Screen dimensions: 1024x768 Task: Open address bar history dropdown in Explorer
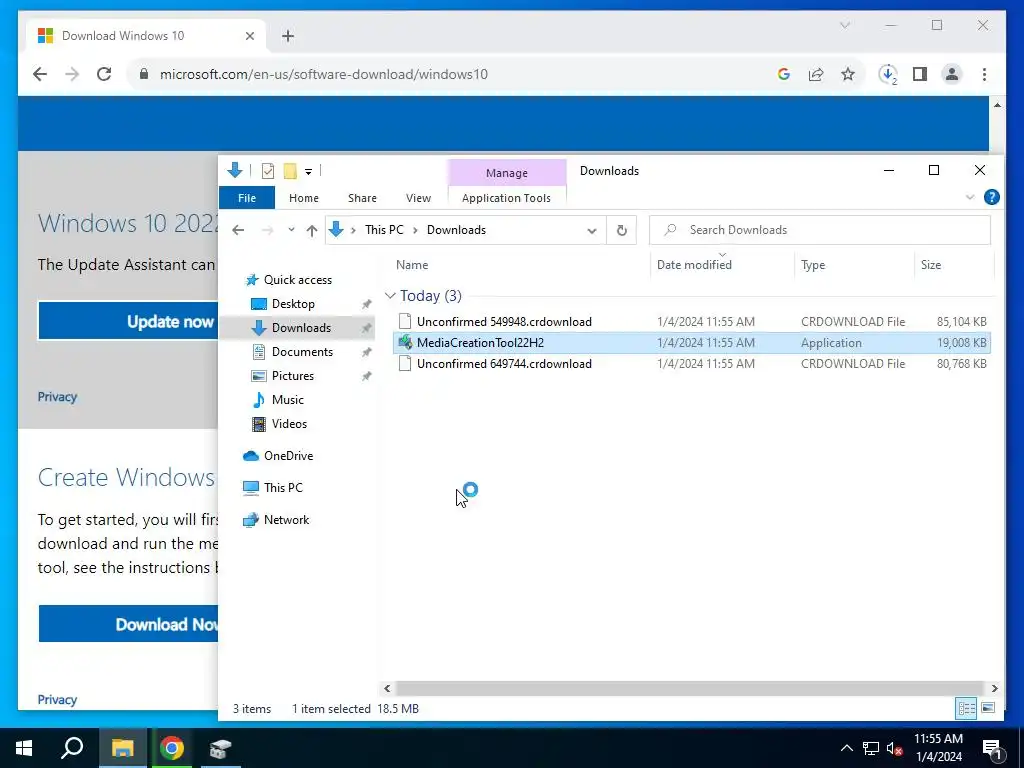pos(592,231)
